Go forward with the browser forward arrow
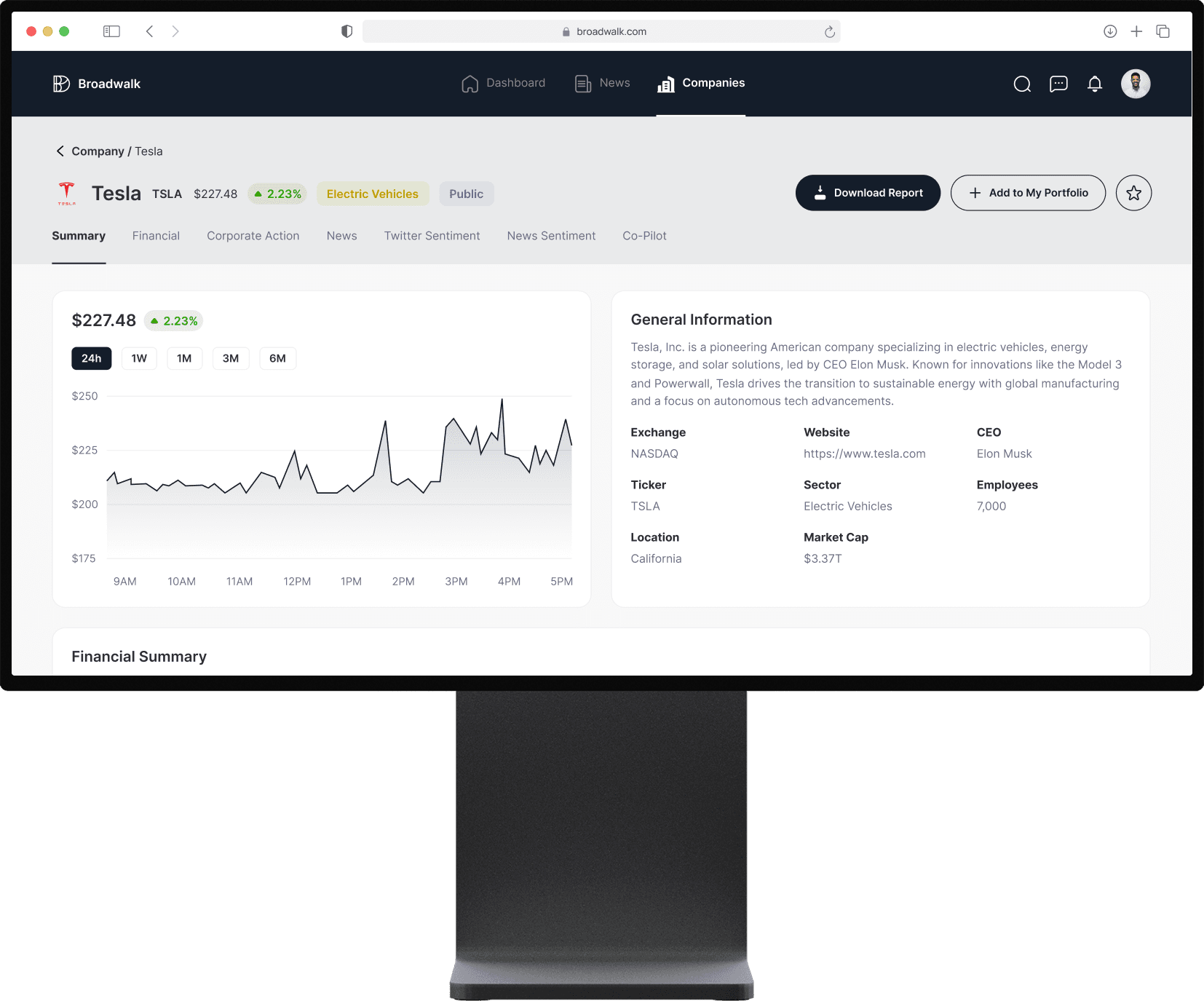Viewport: 1204px width, 1001px height. click(x=175, y=31)
